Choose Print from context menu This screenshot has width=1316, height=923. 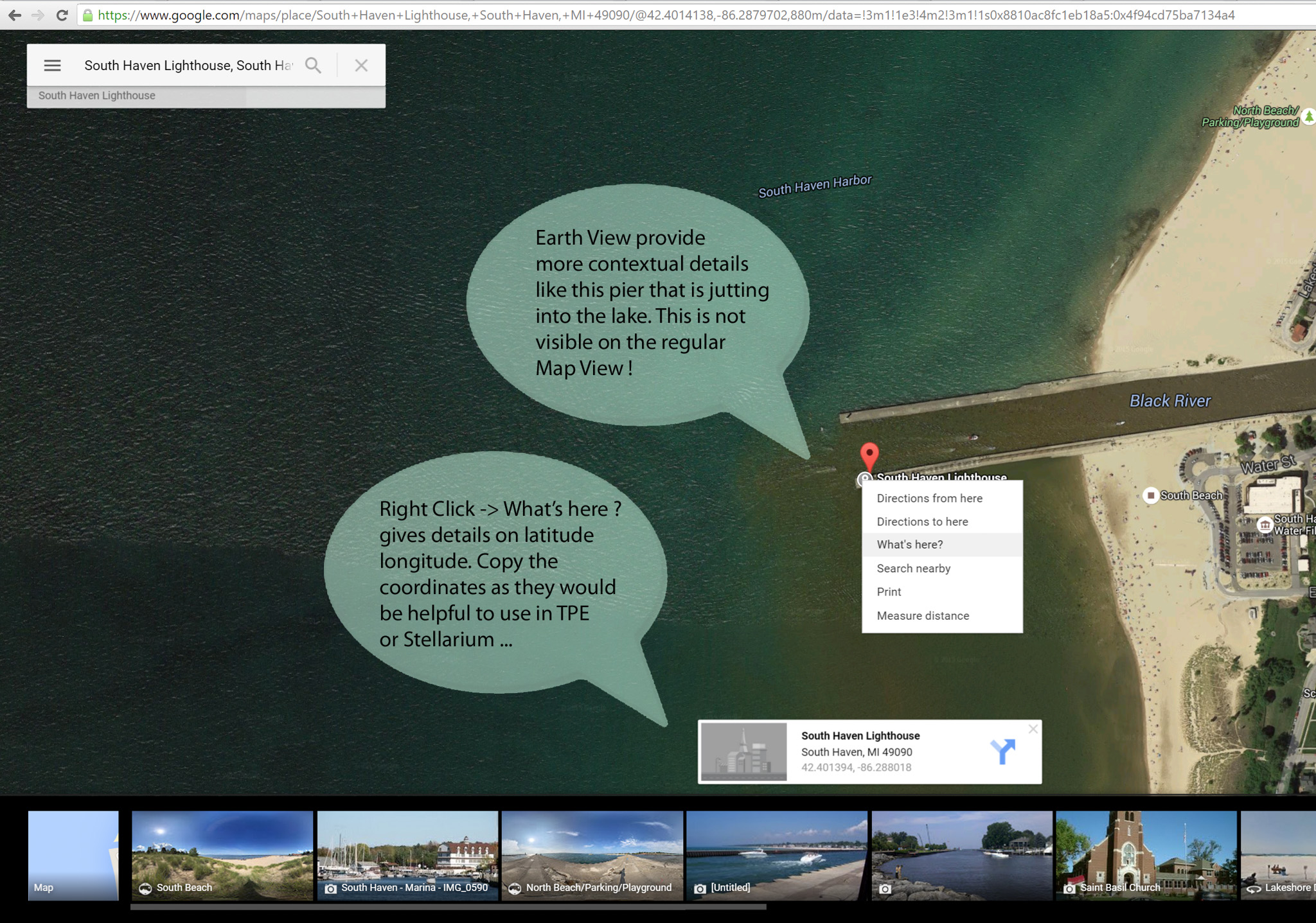coord(942,592)
